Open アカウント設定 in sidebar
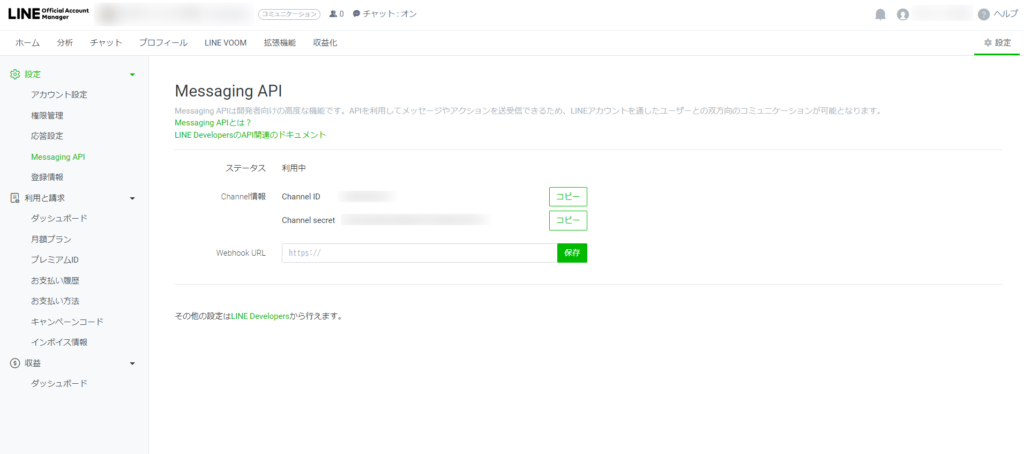 [x=59, y=95]
